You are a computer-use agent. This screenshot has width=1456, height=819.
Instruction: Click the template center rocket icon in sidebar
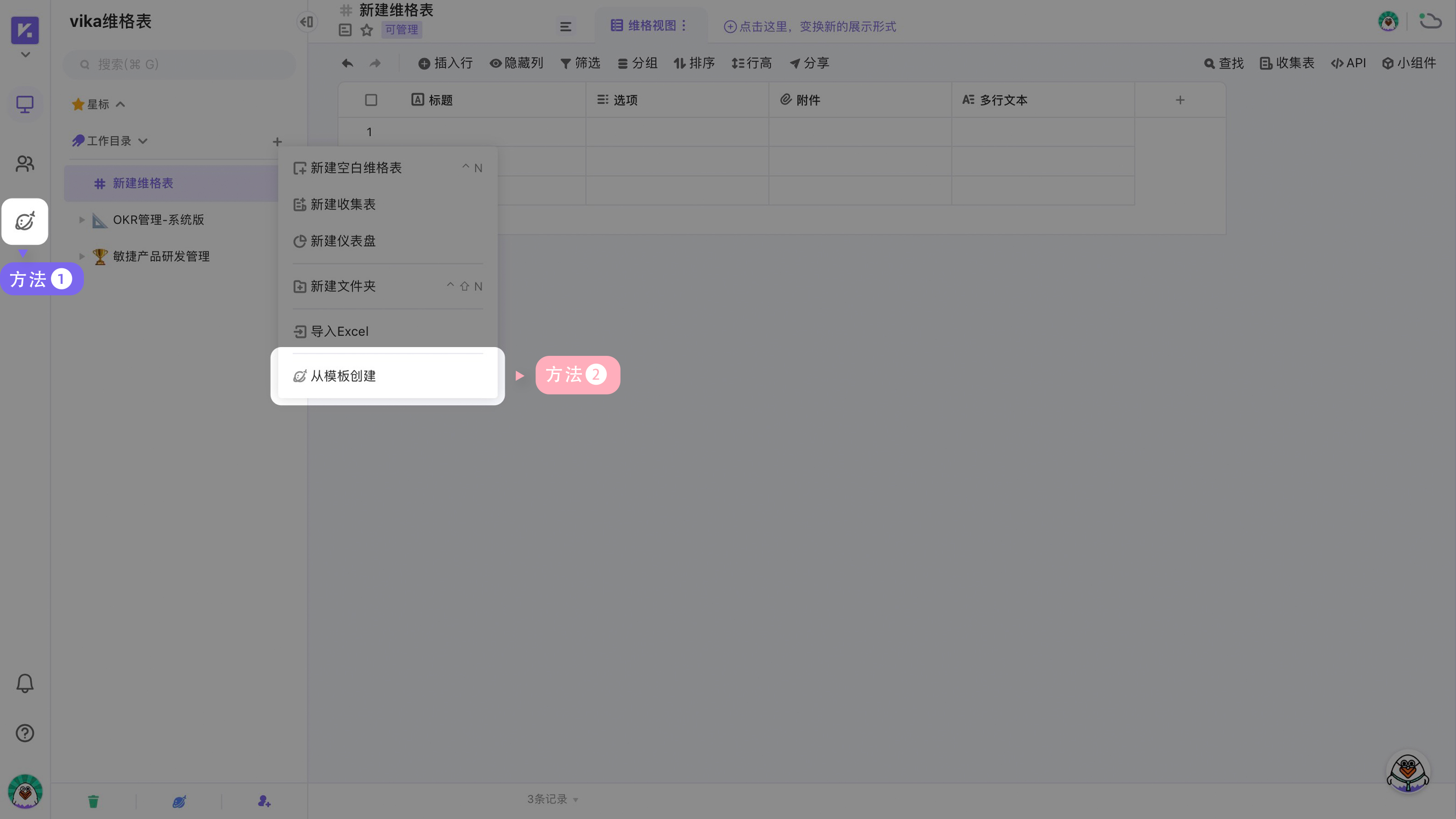(x=25, y=221)
